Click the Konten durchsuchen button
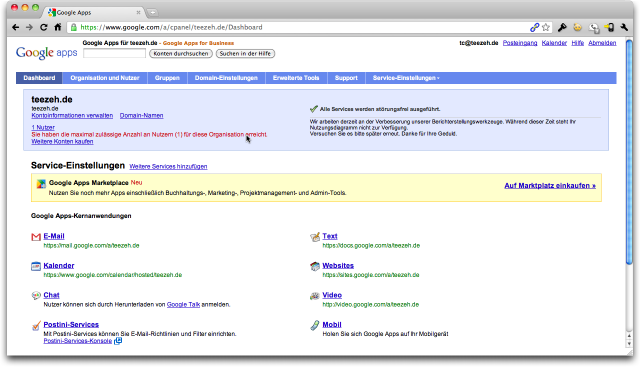 click(181, 53)
